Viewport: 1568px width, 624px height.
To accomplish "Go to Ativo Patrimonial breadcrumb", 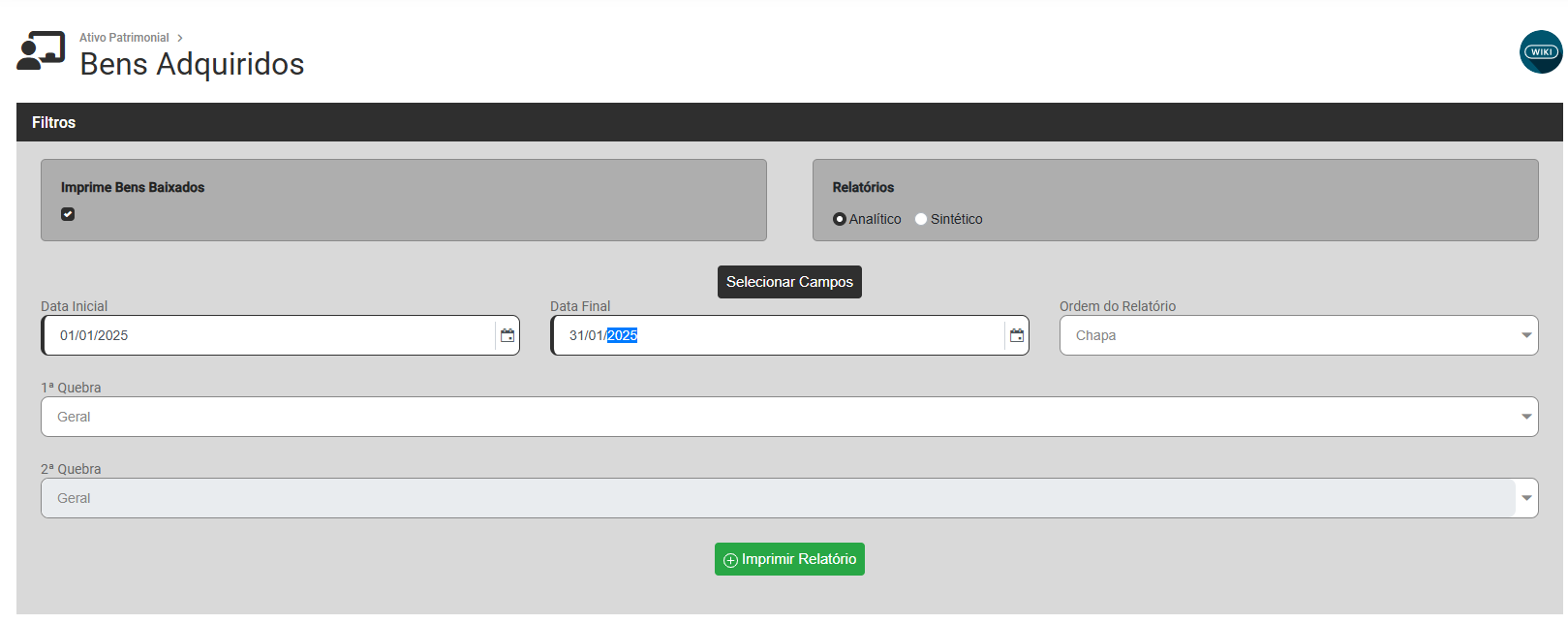I will 124,38.
